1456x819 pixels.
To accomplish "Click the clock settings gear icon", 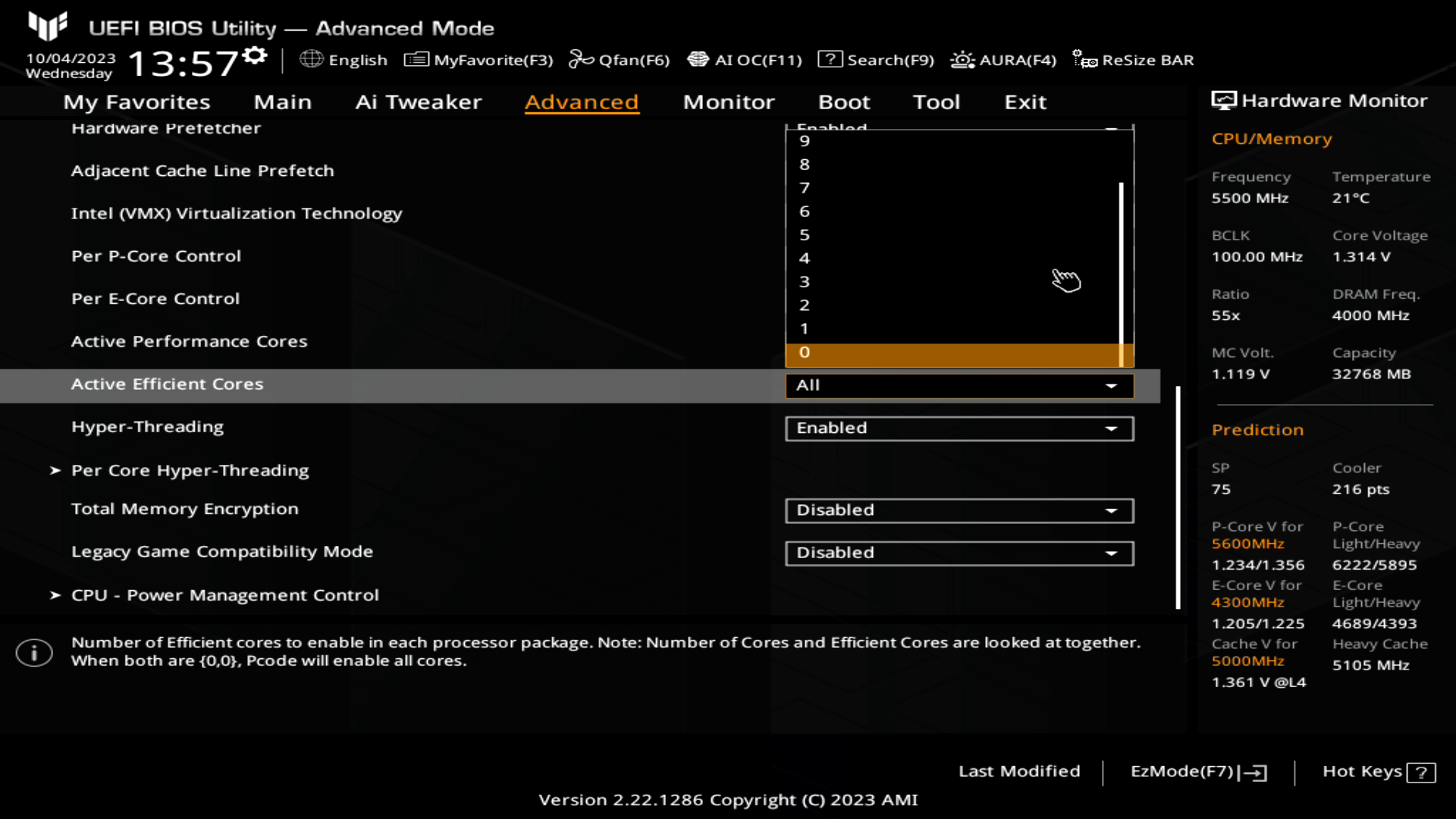I will [256, 55].
